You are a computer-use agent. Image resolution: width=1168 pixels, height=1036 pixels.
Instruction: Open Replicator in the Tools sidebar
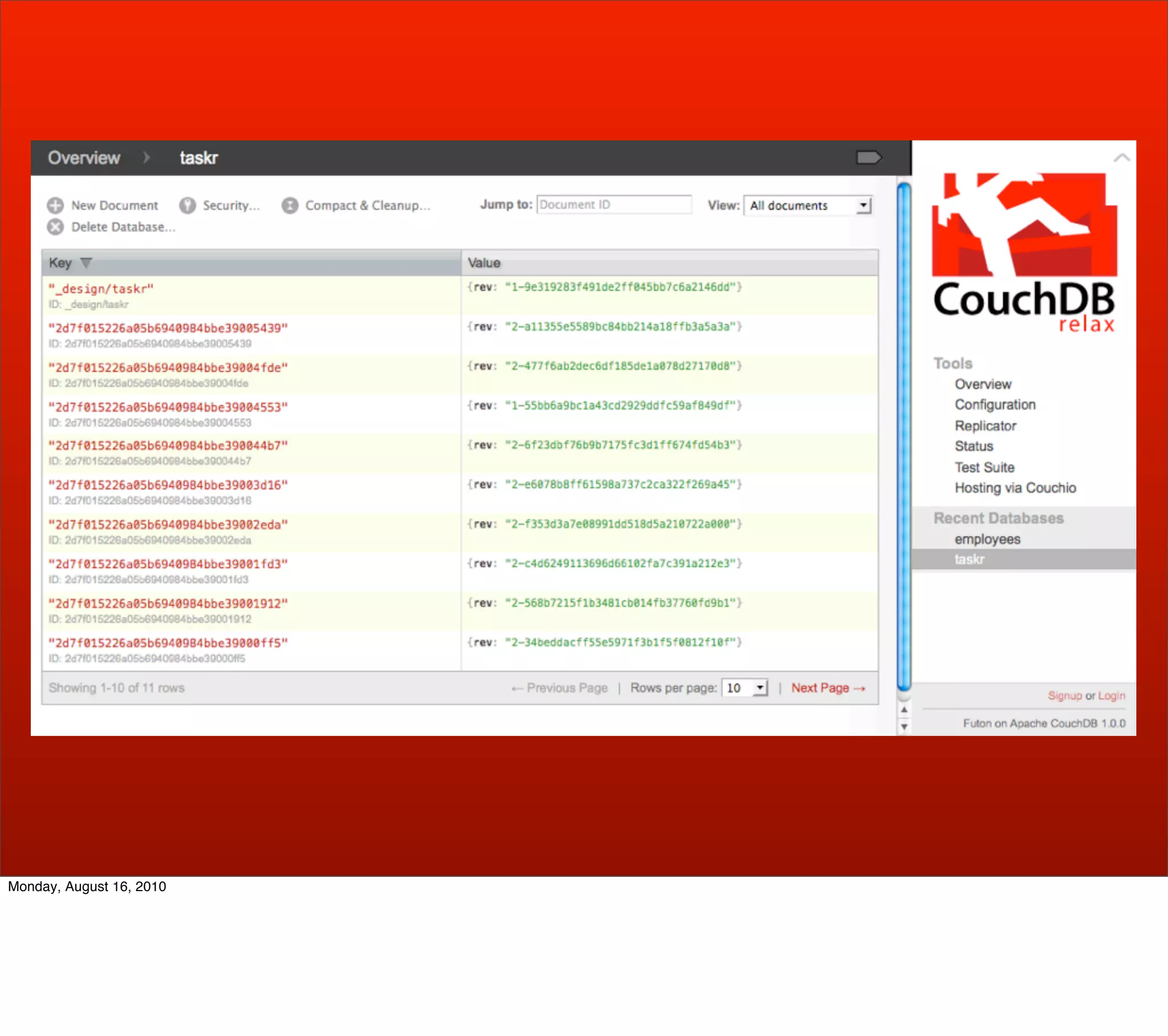pyautogui.click(x=985, y=426)
